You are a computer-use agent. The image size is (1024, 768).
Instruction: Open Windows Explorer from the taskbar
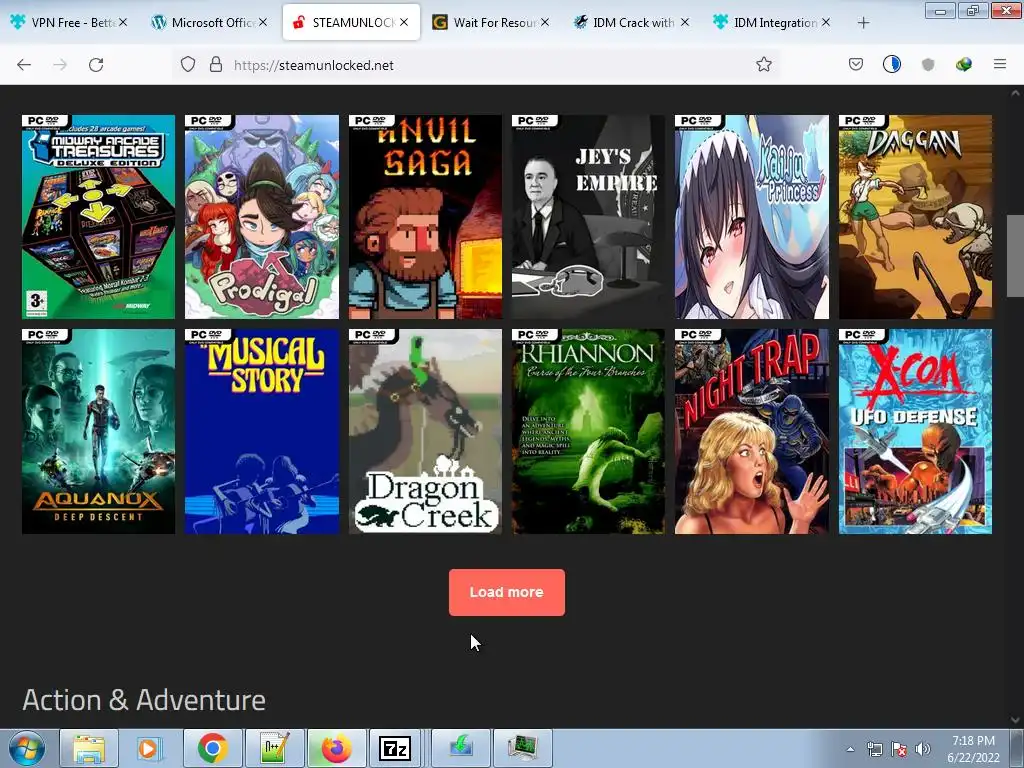click(89, 748)
